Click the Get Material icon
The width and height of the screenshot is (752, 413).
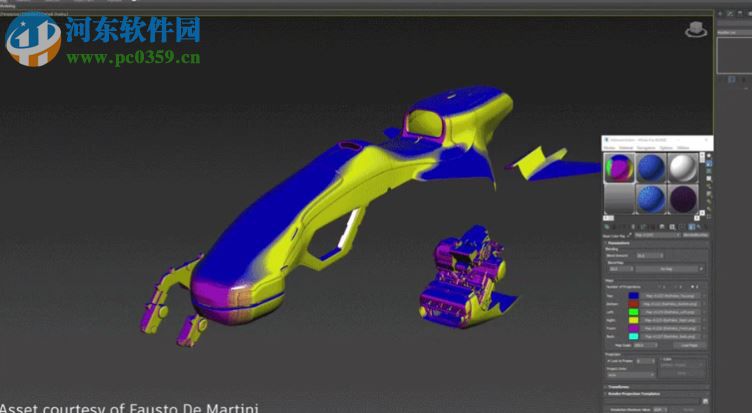click(606, 227)
